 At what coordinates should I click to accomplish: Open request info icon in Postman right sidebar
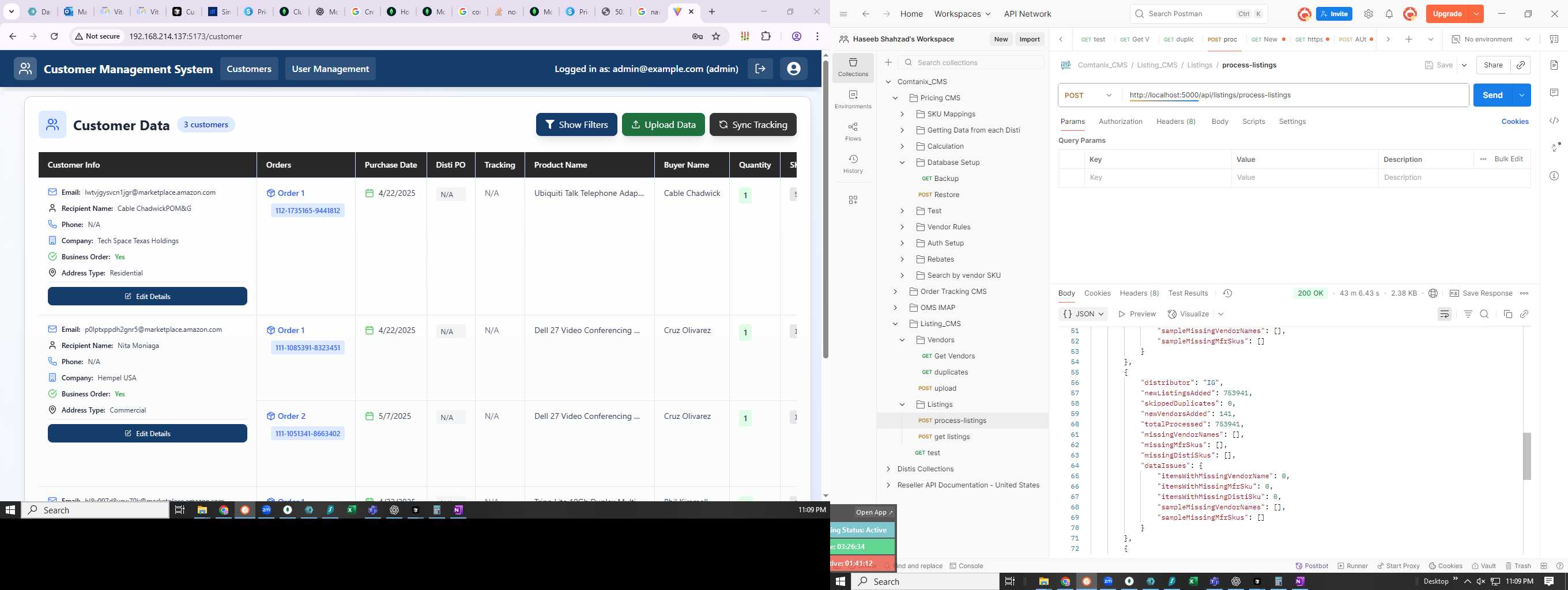(x=1554, y=176)
